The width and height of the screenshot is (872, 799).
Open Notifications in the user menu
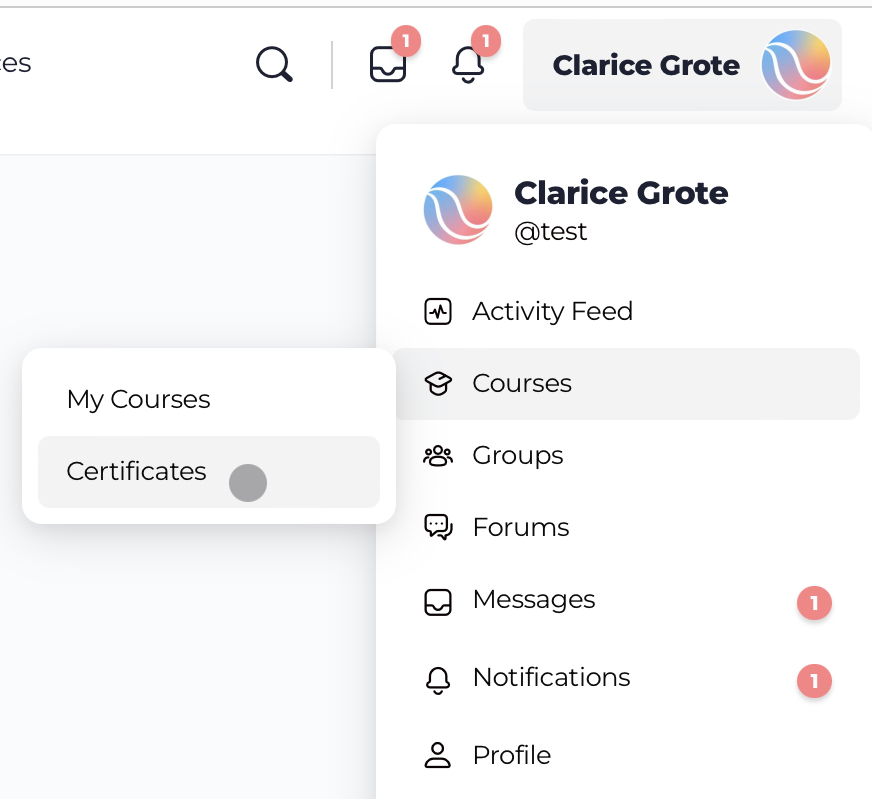point(626,678)
